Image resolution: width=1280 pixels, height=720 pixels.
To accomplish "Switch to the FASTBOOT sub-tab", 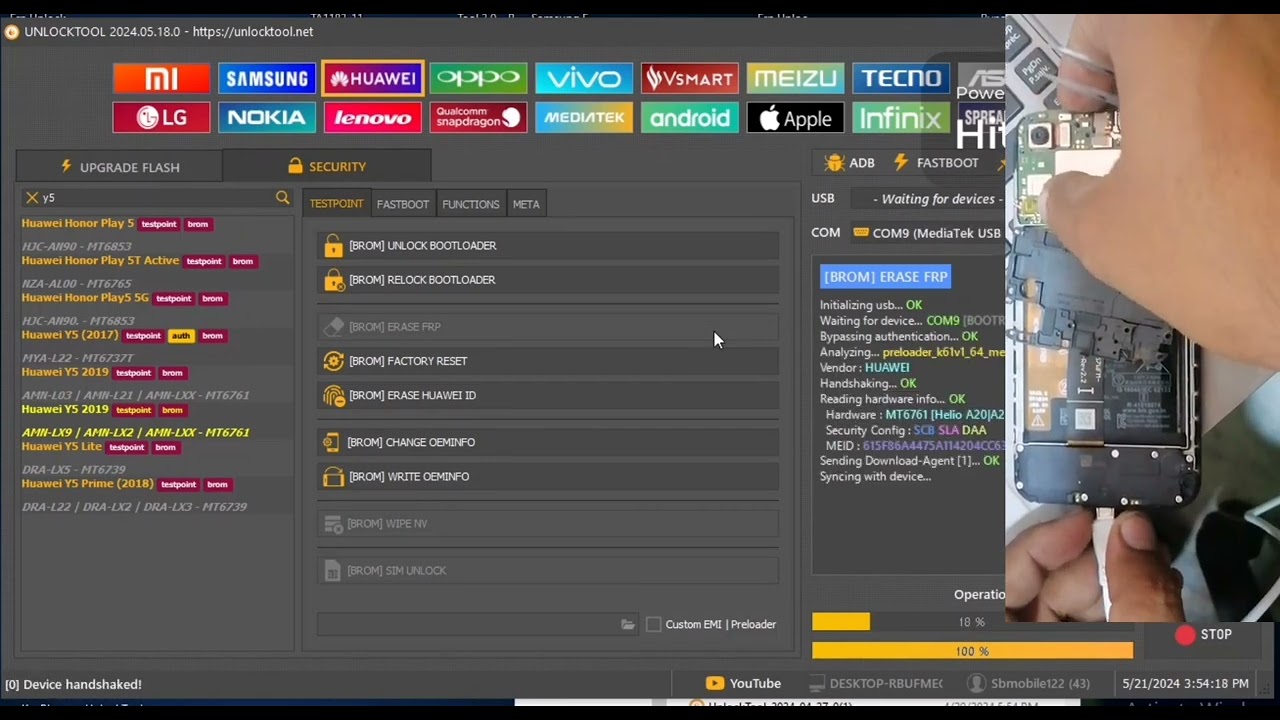I will pos(403,204).
